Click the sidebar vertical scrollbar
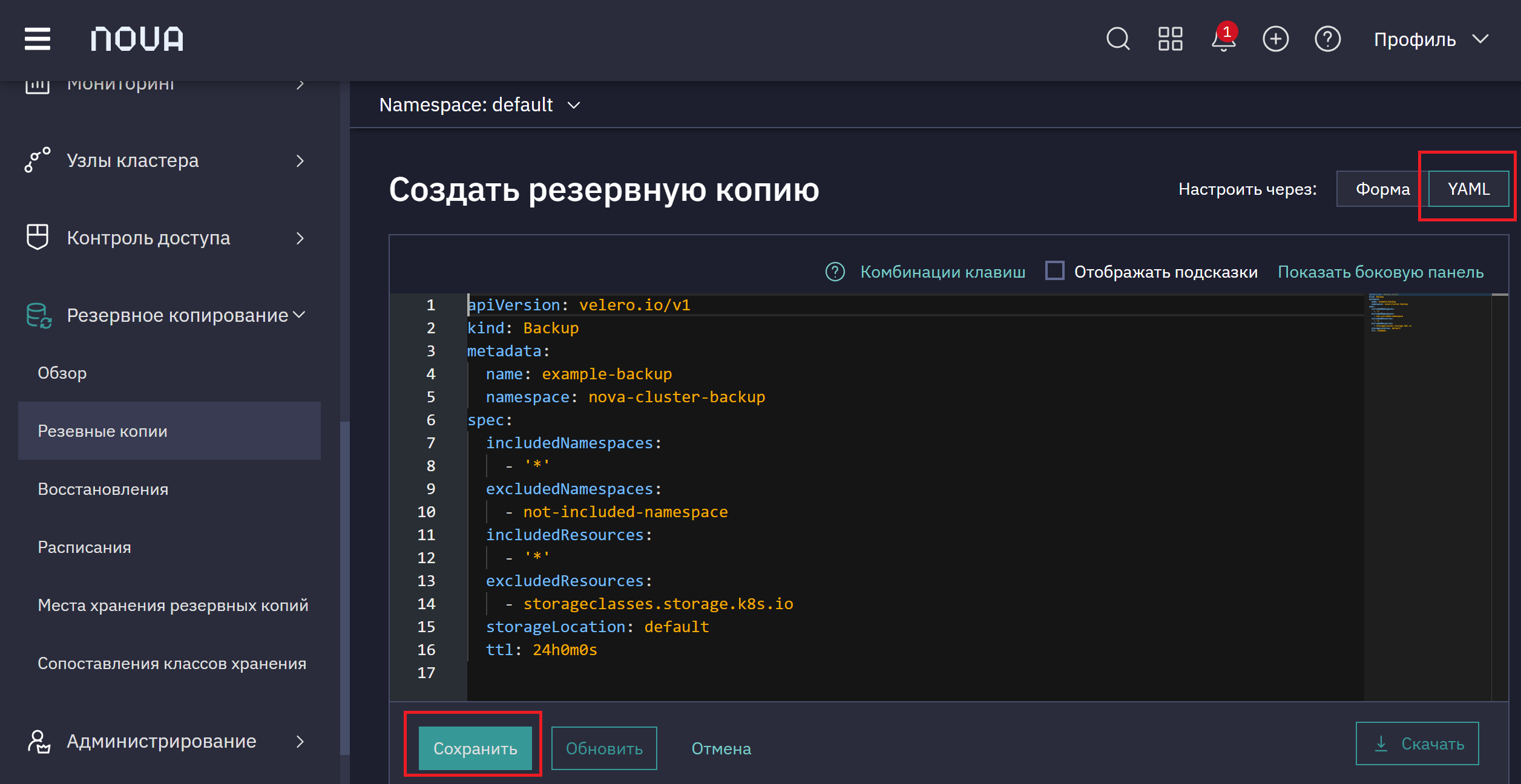Viewport: 1521px width, 784px height. click(x=345, y=588)
